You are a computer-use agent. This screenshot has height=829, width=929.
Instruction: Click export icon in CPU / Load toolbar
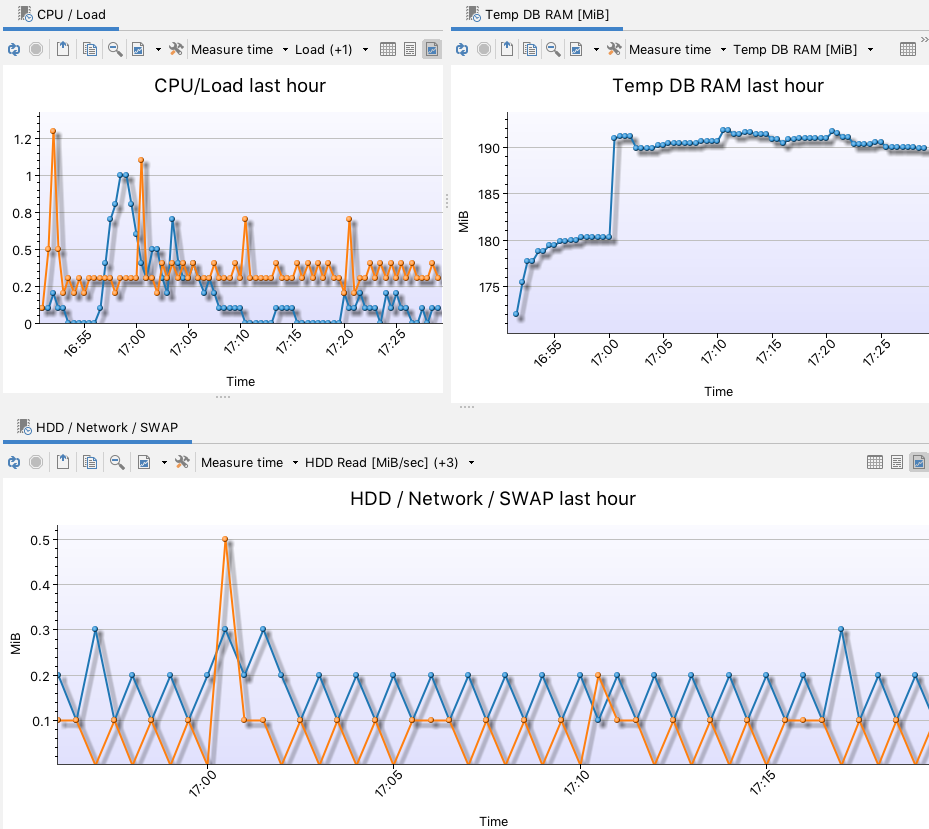[x=62, y=49]
